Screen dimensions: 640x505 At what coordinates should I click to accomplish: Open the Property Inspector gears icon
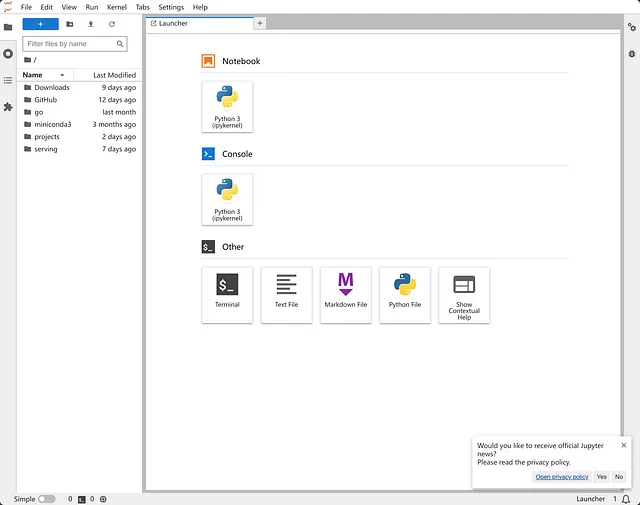[632, 27]
